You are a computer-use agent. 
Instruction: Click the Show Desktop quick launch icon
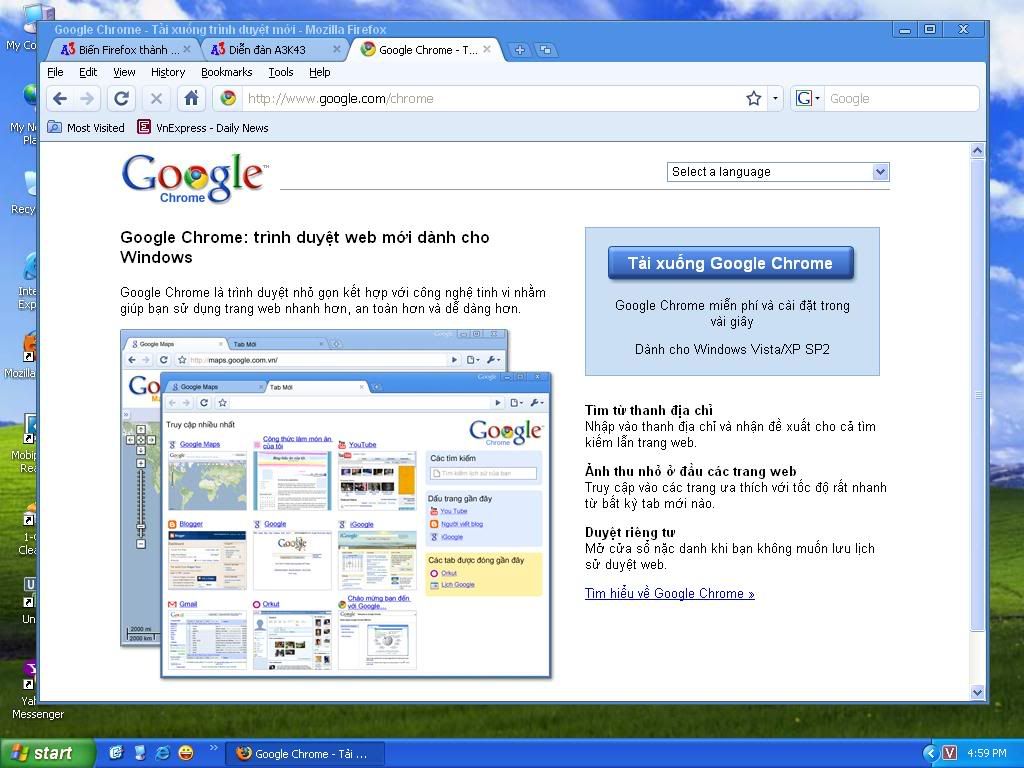point(116,753)
